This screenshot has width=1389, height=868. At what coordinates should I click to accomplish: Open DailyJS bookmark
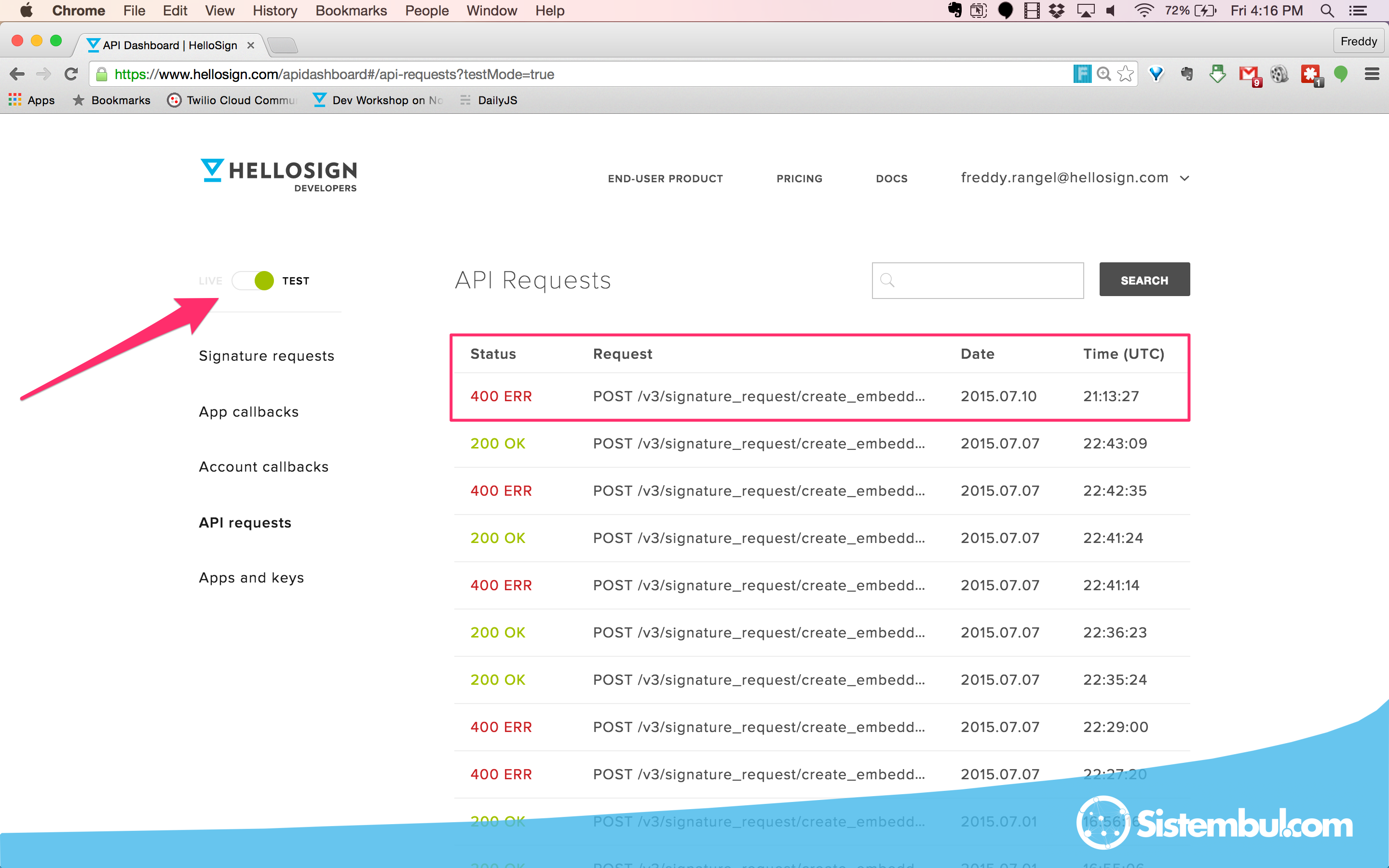point(489,100)
